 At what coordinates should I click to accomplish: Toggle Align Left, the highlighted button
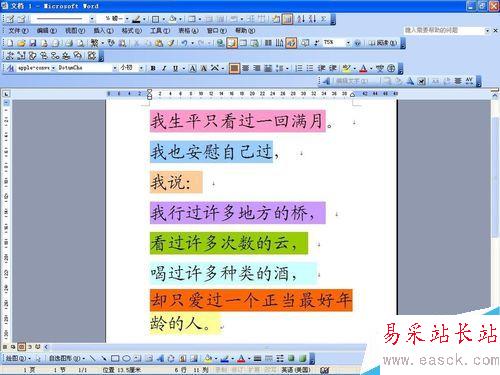[x=234, y=68]
